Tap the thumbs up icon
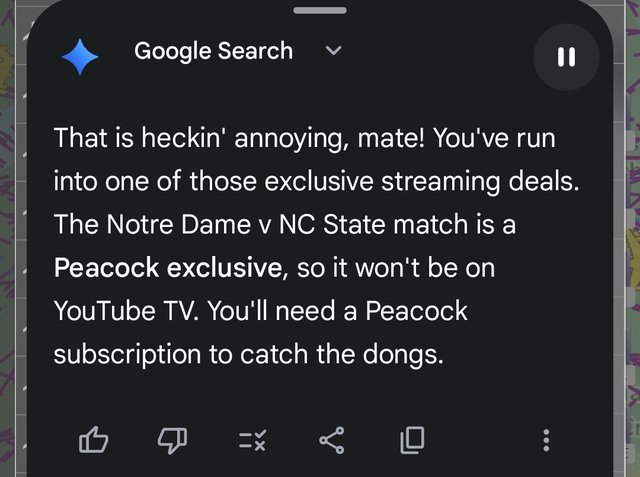 [93, 438]
